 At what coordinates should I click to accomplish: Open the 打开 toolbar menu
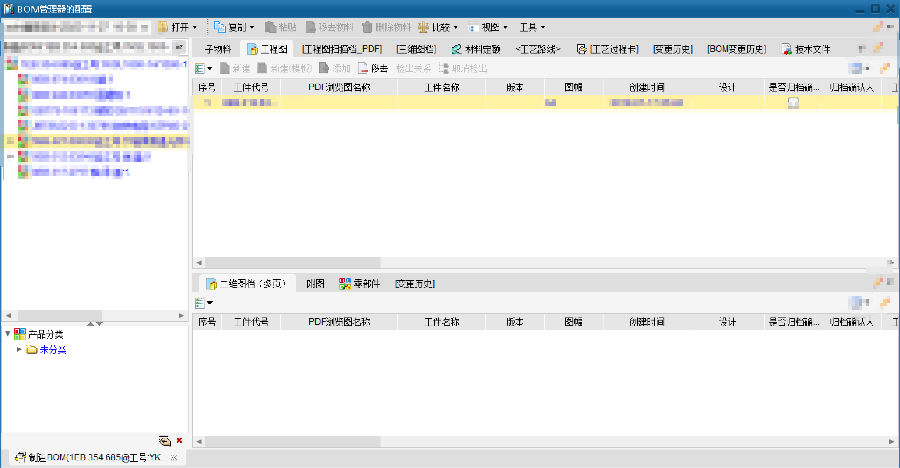click(177, 27)
